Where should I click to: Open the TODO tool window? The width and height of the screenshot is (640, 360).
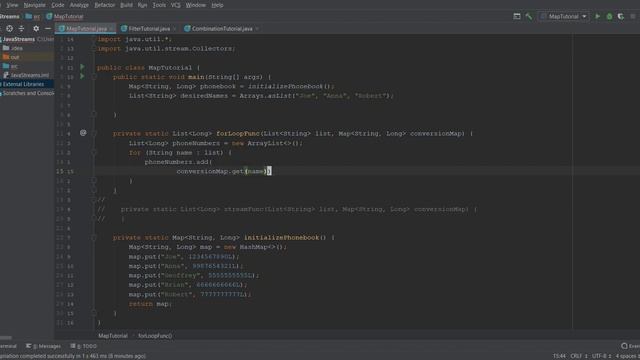84,346
